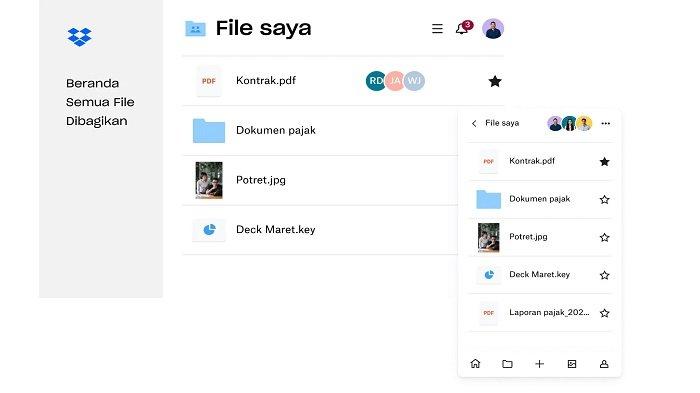The height and width of the screenshot is (393, 700).
Task: Open the user profile avatar in header
Action: [493, 29]
